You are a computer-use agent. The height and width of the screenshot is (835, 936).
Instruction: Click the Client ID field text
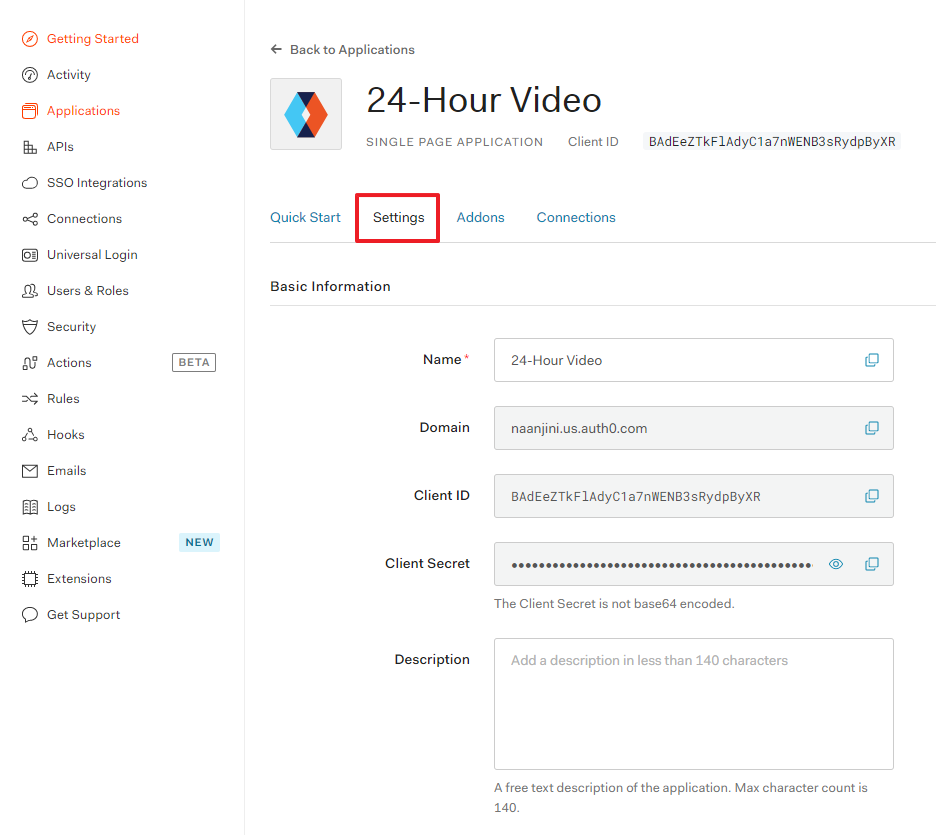pos(636,497)
